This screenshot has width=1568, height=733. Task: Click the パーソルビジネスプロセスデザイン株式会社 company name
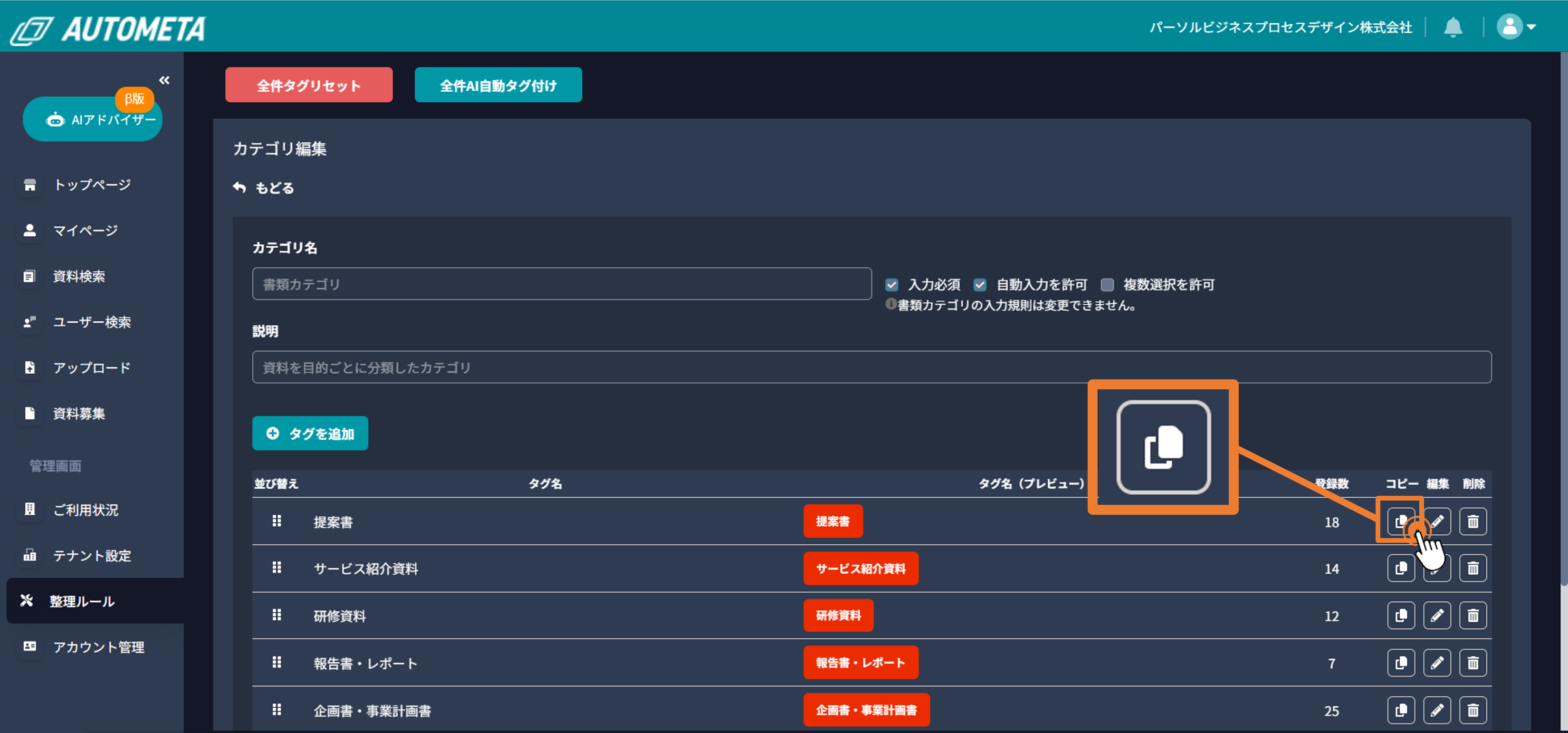click(x=1280, y=28)
